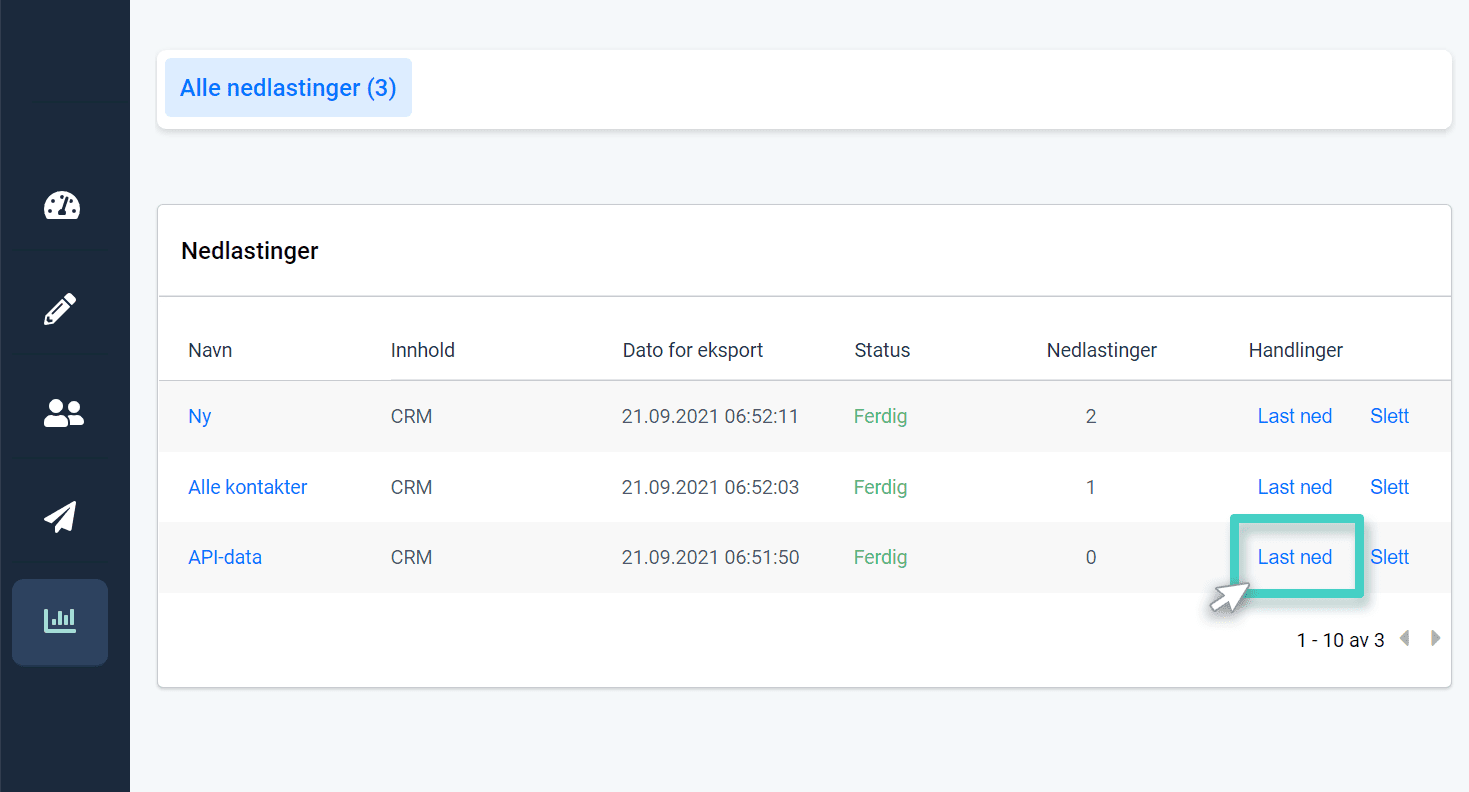Download the Alle kontakter export

[1295, 487]
